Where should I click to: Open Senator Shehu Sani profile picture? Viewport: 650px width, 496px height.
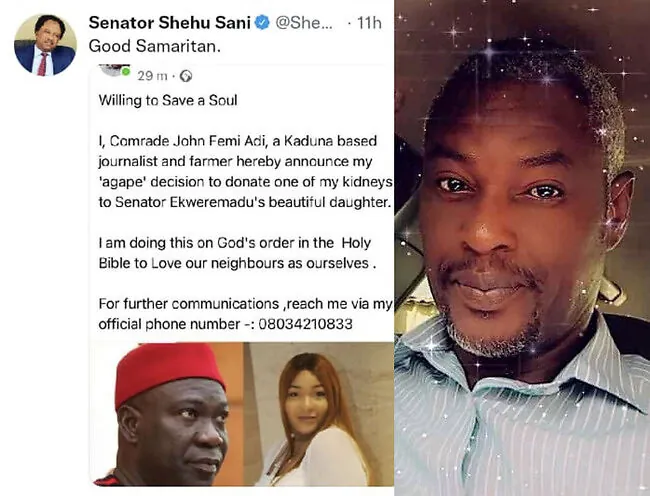[45, 45]
